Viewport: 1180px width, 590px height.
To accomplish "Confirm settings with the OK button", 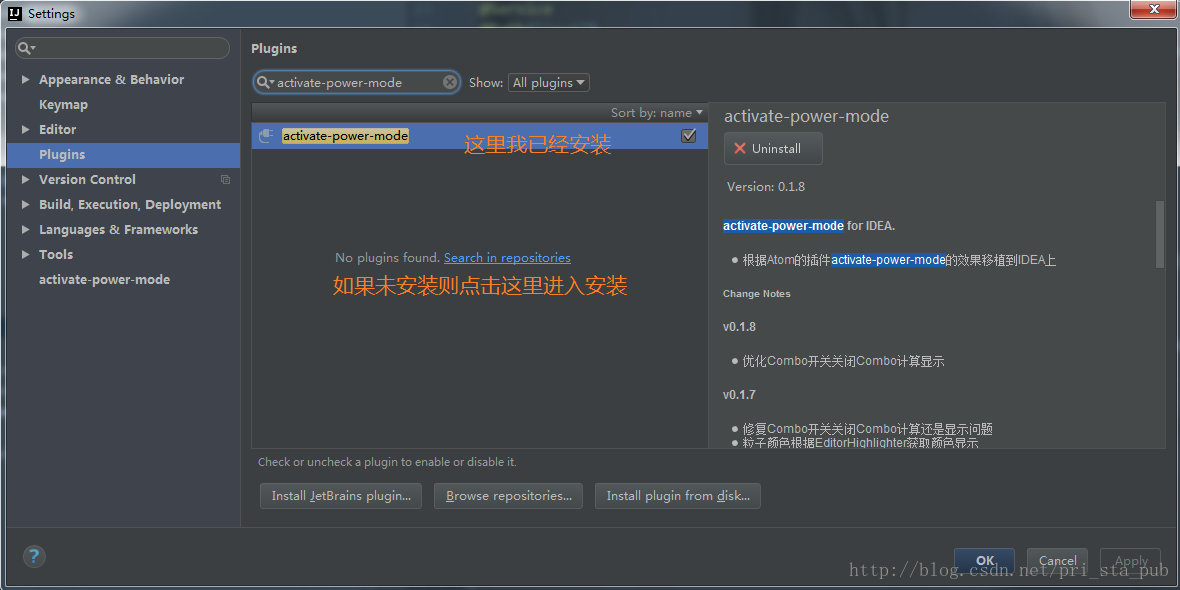I will (984, 561).
